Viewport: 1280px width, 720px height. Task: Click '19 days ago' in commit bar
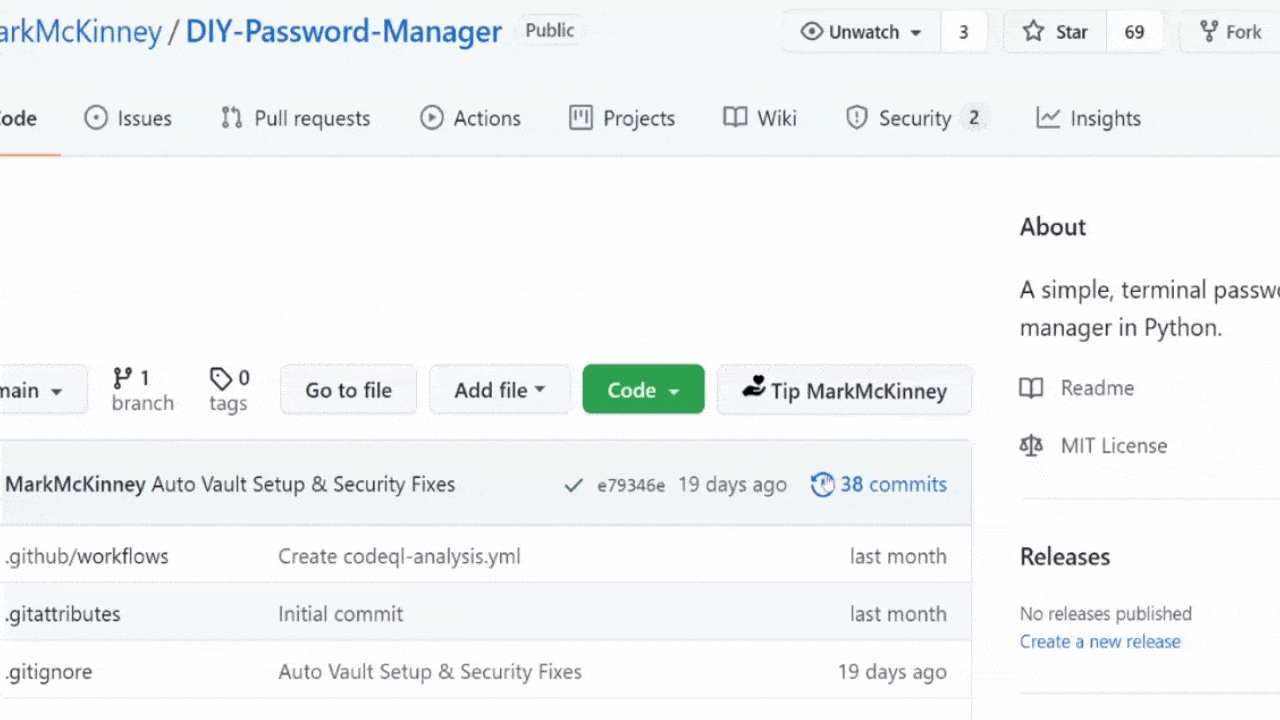732,485
